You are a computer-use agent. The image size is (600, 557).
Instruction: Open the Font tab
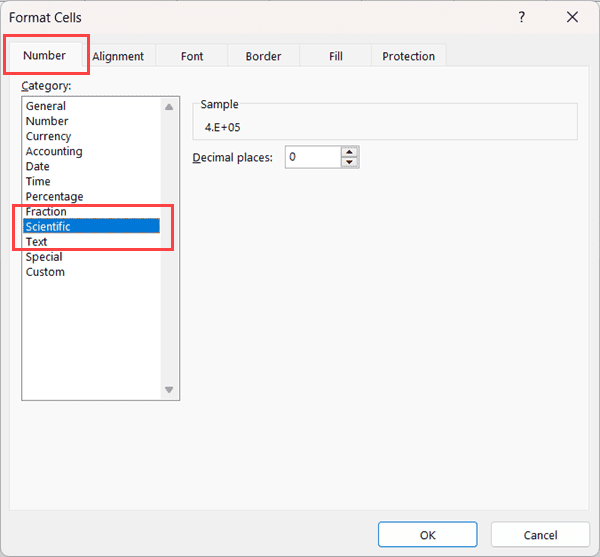192,57
